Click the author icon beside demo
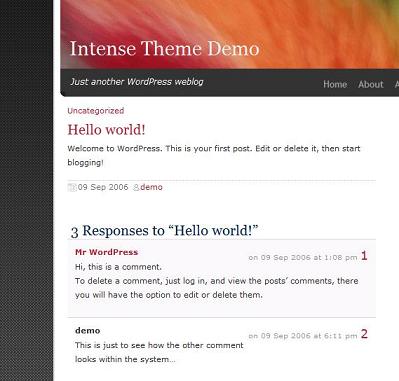Viewport: 399px width, 381px height. (136, 188)
